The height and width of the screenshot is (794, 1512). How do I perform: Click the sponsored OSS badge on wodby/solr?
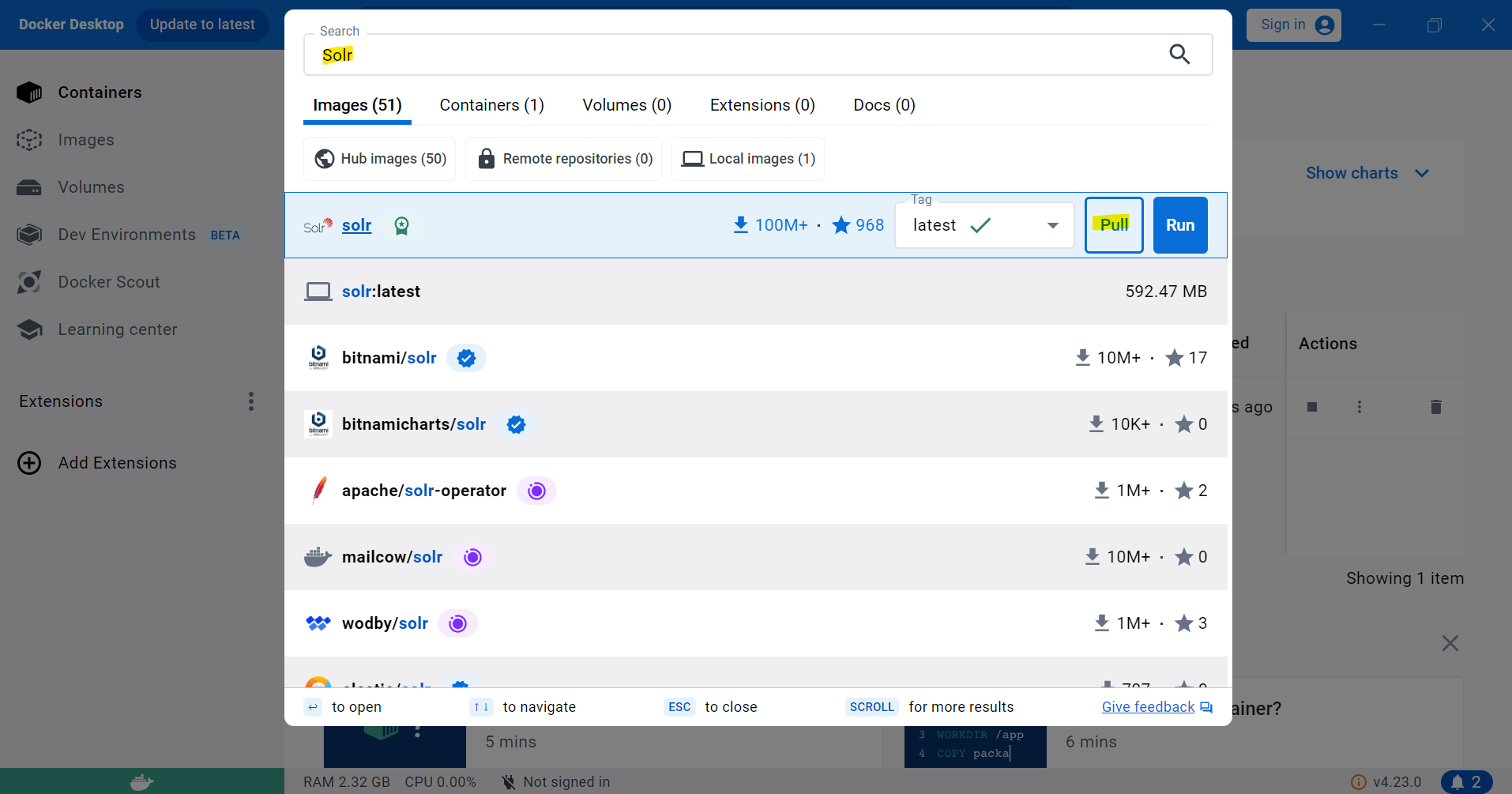pos(457,623)
